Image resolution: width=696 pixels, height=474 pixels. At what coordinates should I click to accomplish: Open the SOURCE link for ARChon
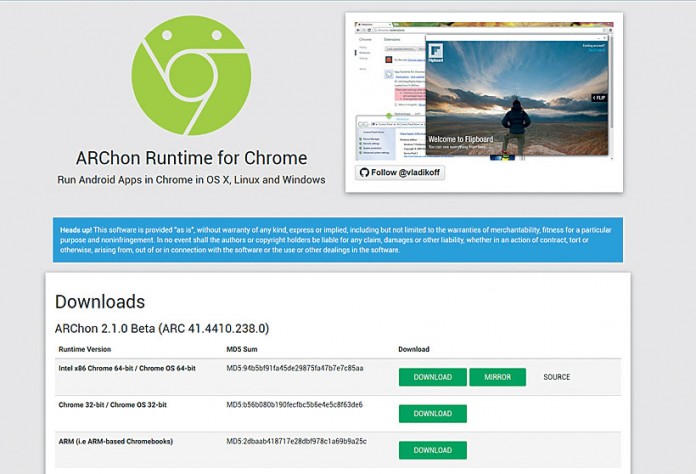(x=556, y=377)
